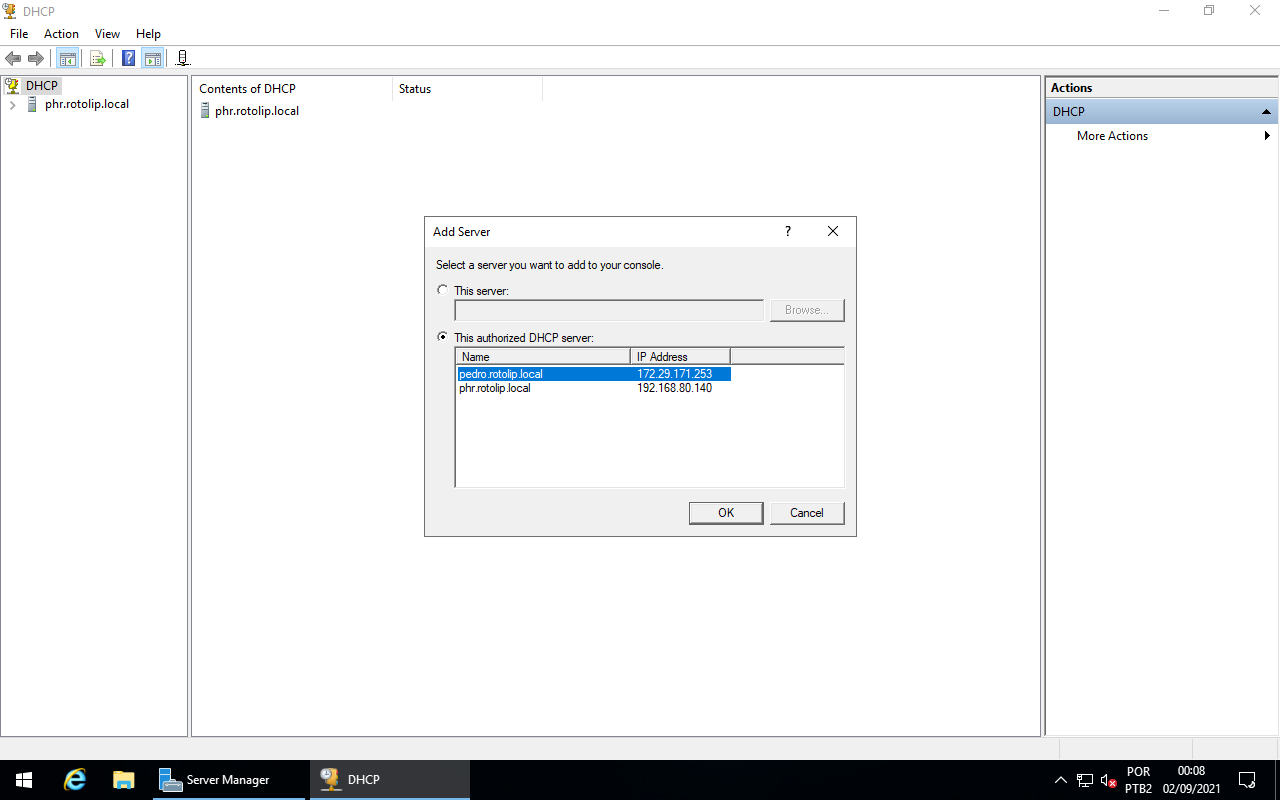Expand More Actions submenu

(x=1267, y=135)
